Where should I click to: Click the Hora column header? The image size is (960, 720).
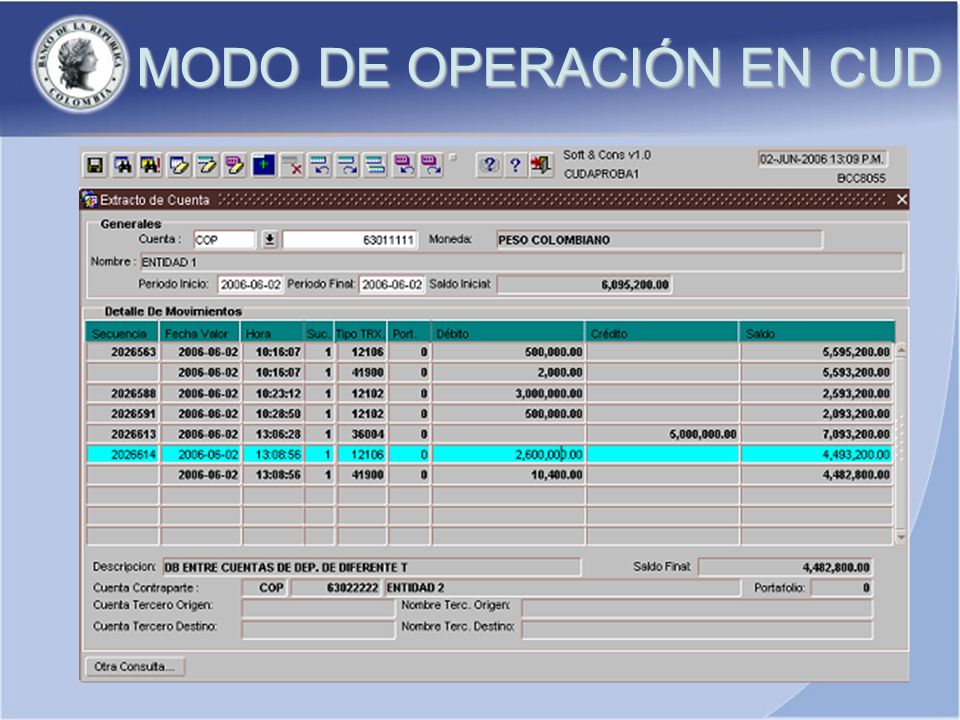pos(272,334)
